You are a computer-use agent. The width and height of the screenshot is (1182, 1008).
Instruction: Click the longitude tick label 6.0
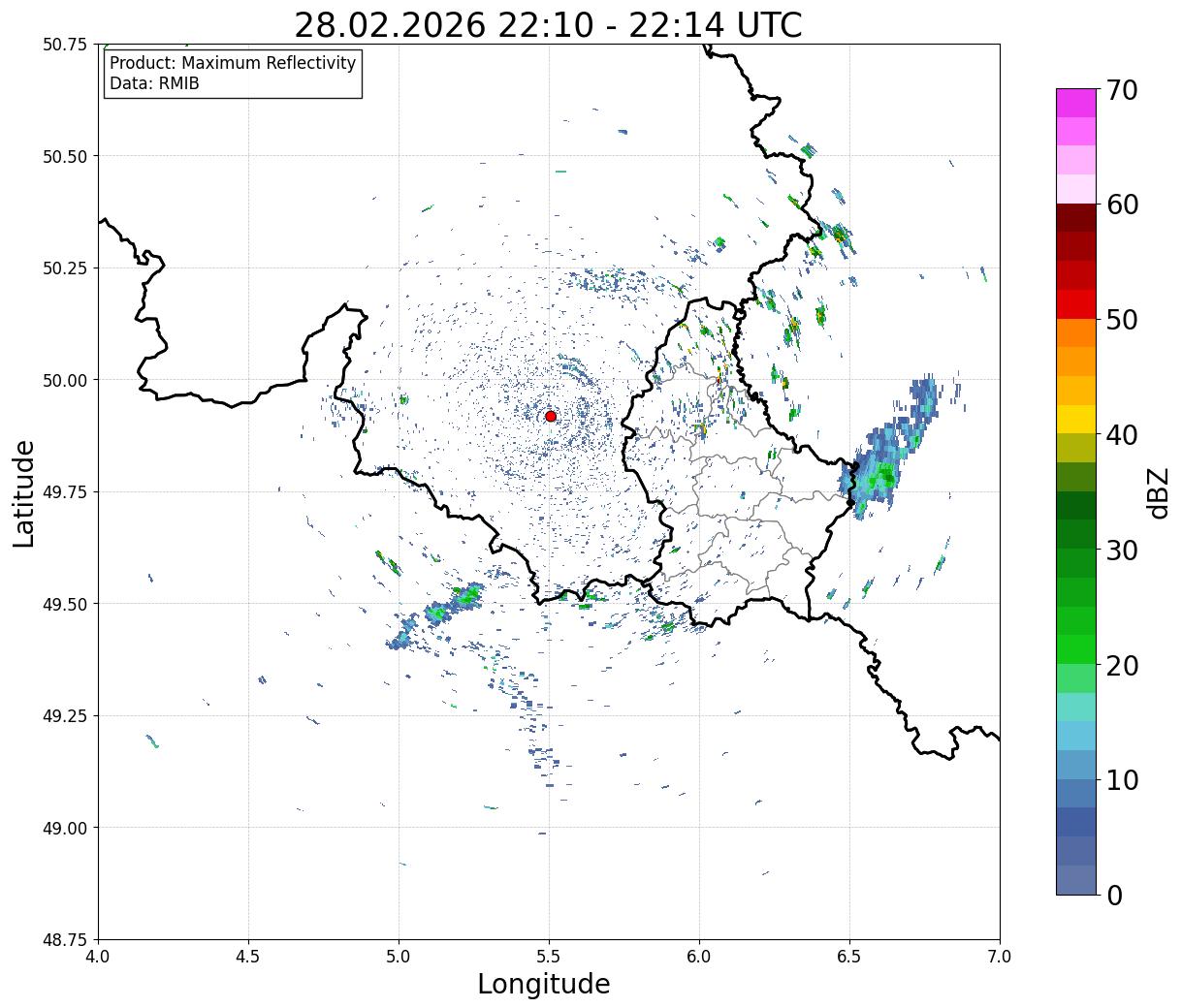pos(699,956)
